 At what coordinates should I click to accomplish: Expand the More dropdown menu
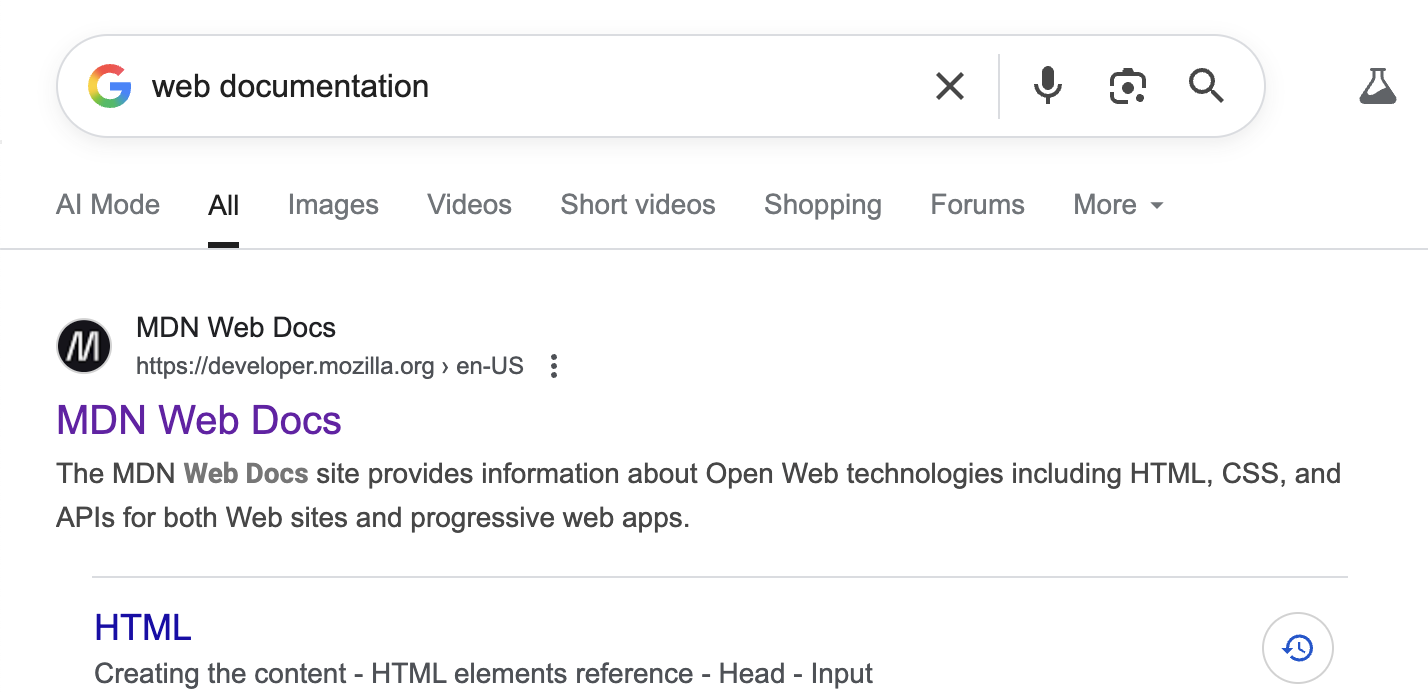(1118, 205)
